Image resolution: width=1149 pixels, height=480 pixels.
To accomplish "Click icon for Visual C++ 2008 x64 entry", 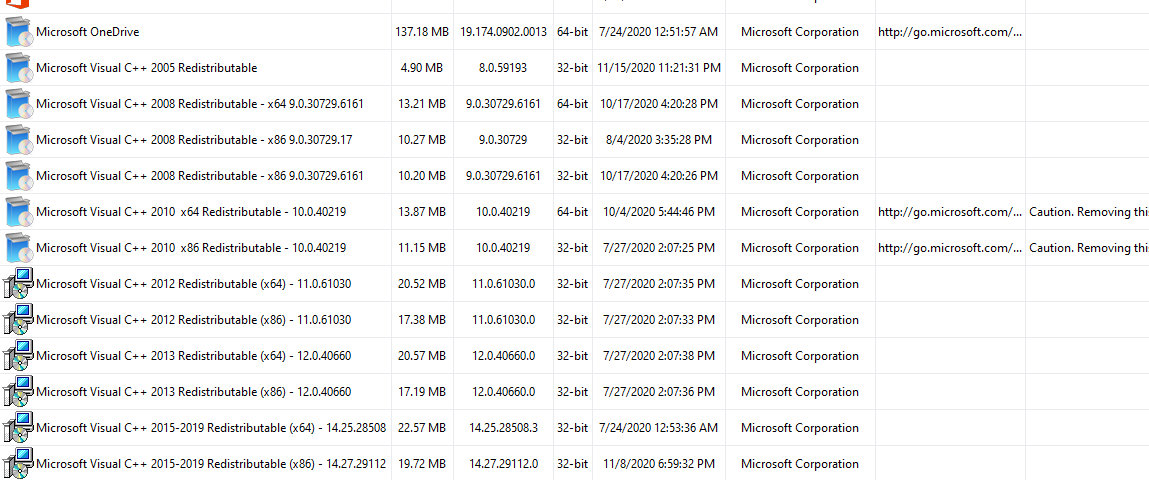I will tap(18, 104).
